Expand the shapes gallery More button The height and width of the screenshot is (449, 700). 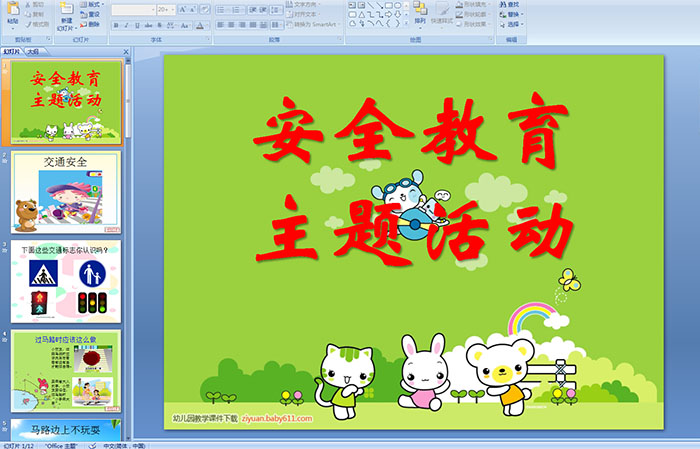click(x=406, y=23)
